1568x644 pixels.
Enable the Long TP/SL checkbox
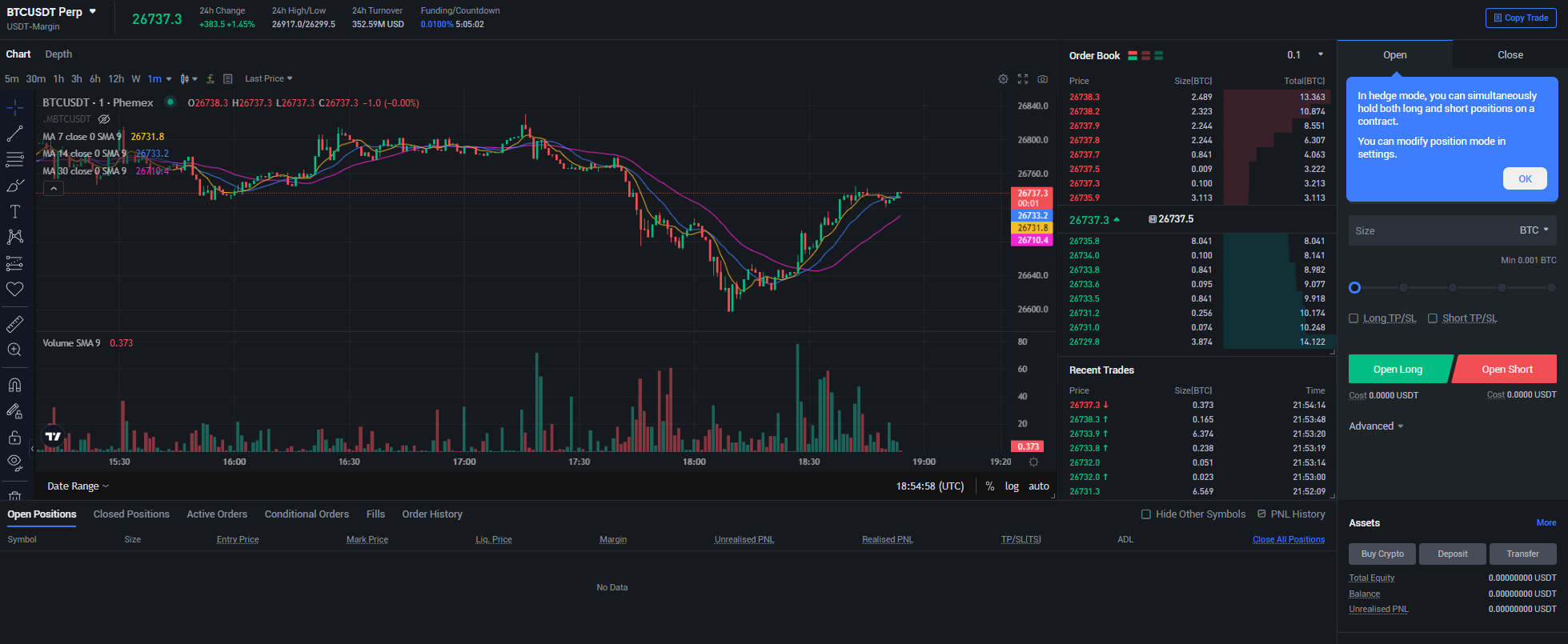pos(1353,318)
